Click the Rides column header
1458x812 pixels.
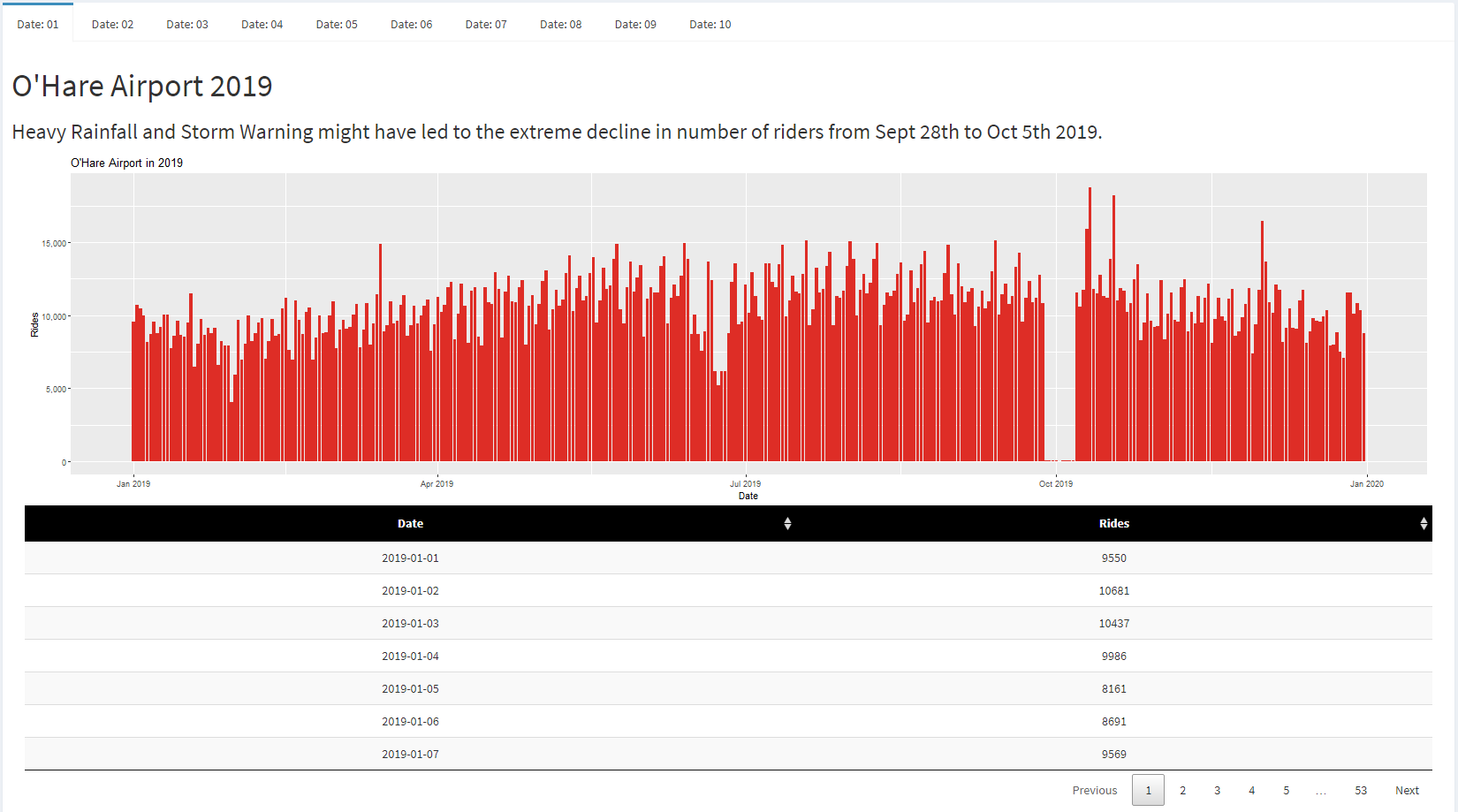(x=1114, y=524)
